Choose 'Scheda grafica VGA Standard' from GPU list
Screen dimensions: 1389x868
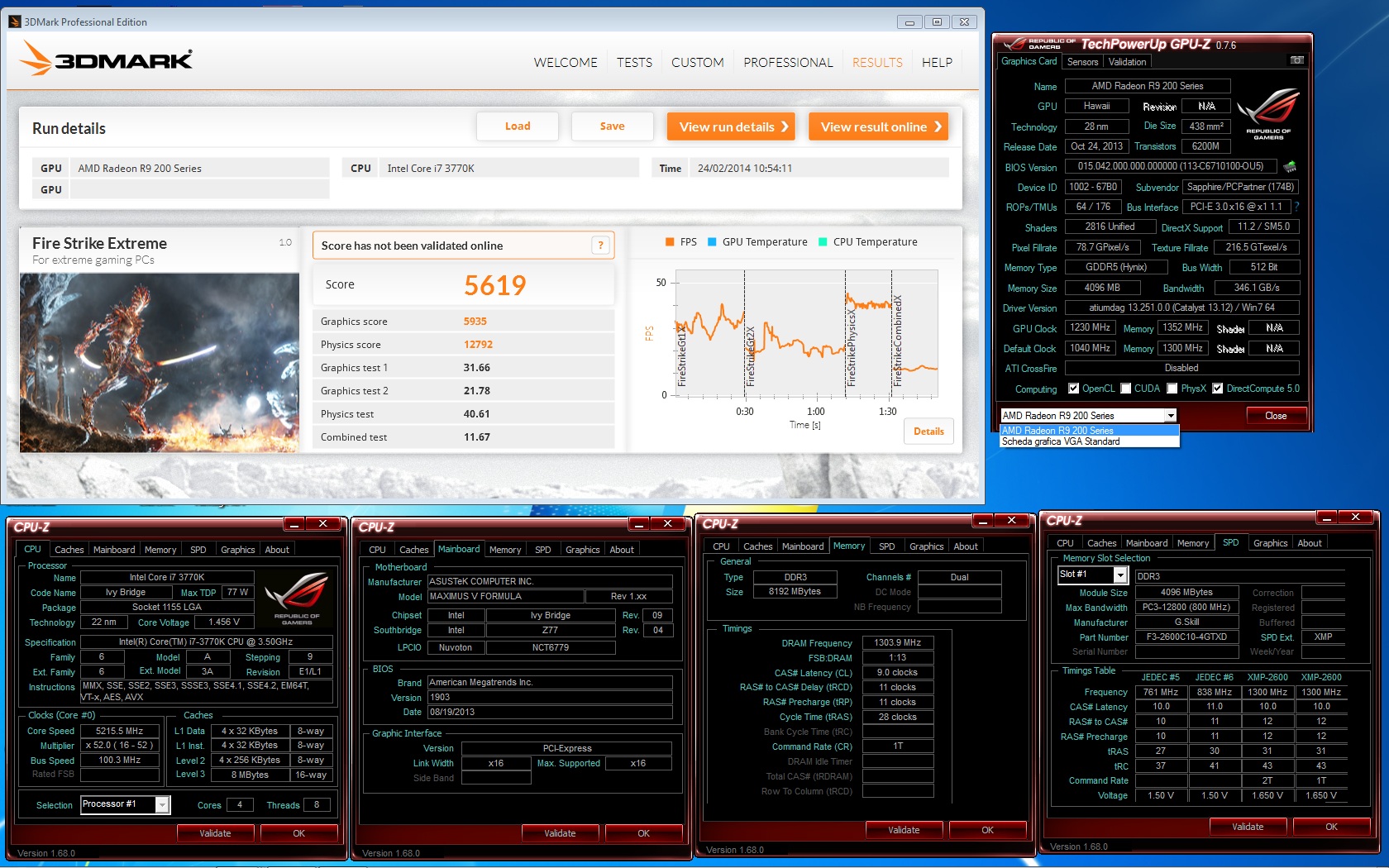point(1089,441)
